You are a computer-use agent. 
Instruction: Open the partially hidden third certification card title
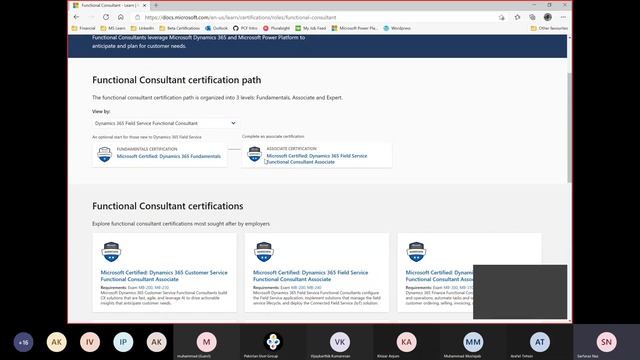click(x=439, y=276)
